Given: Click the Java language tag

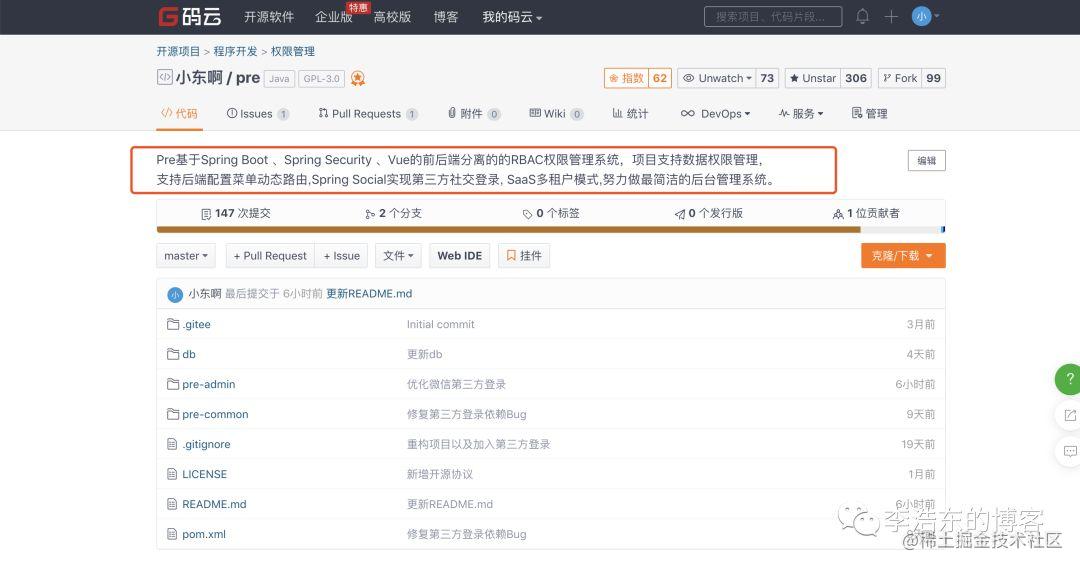Looking at the screenshot, I should (x=279, y=78).
